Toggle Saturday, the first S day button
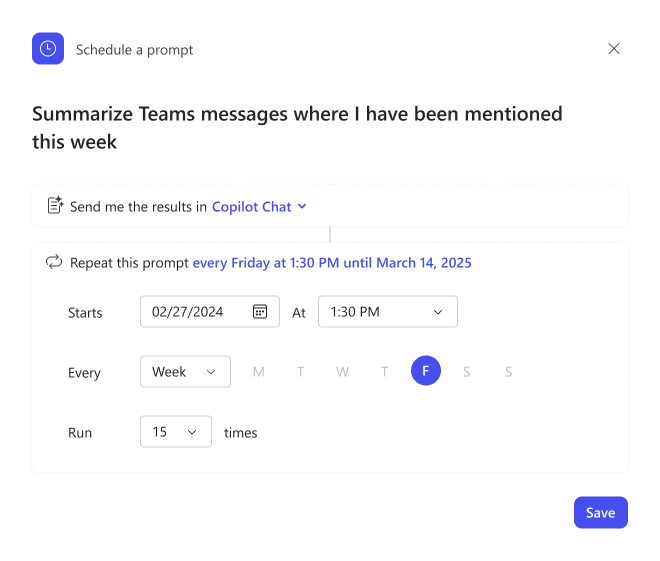This screenshot has width=660, height=561. [466, 371]
